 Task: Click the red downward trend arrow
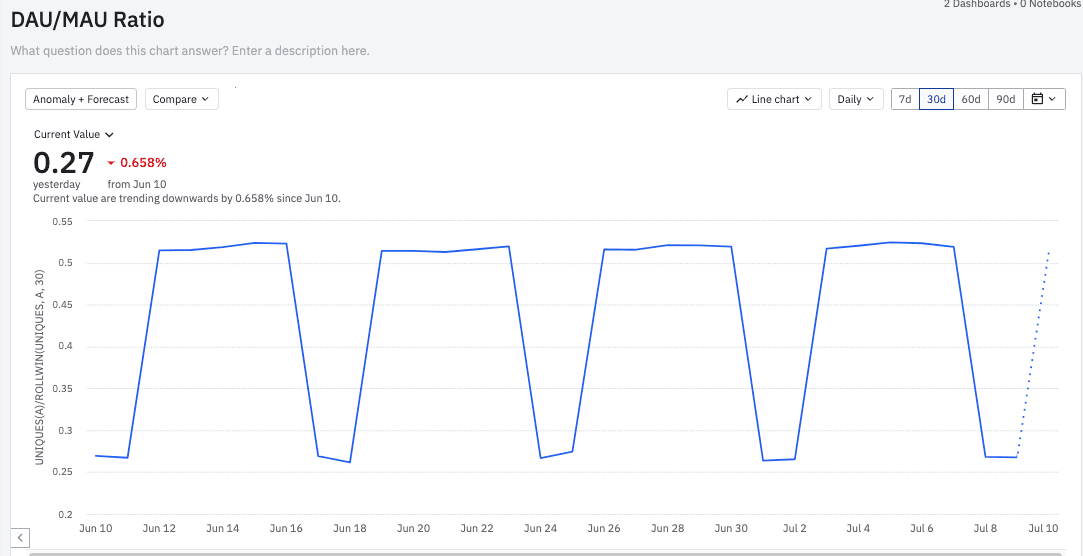pos(111,163)
